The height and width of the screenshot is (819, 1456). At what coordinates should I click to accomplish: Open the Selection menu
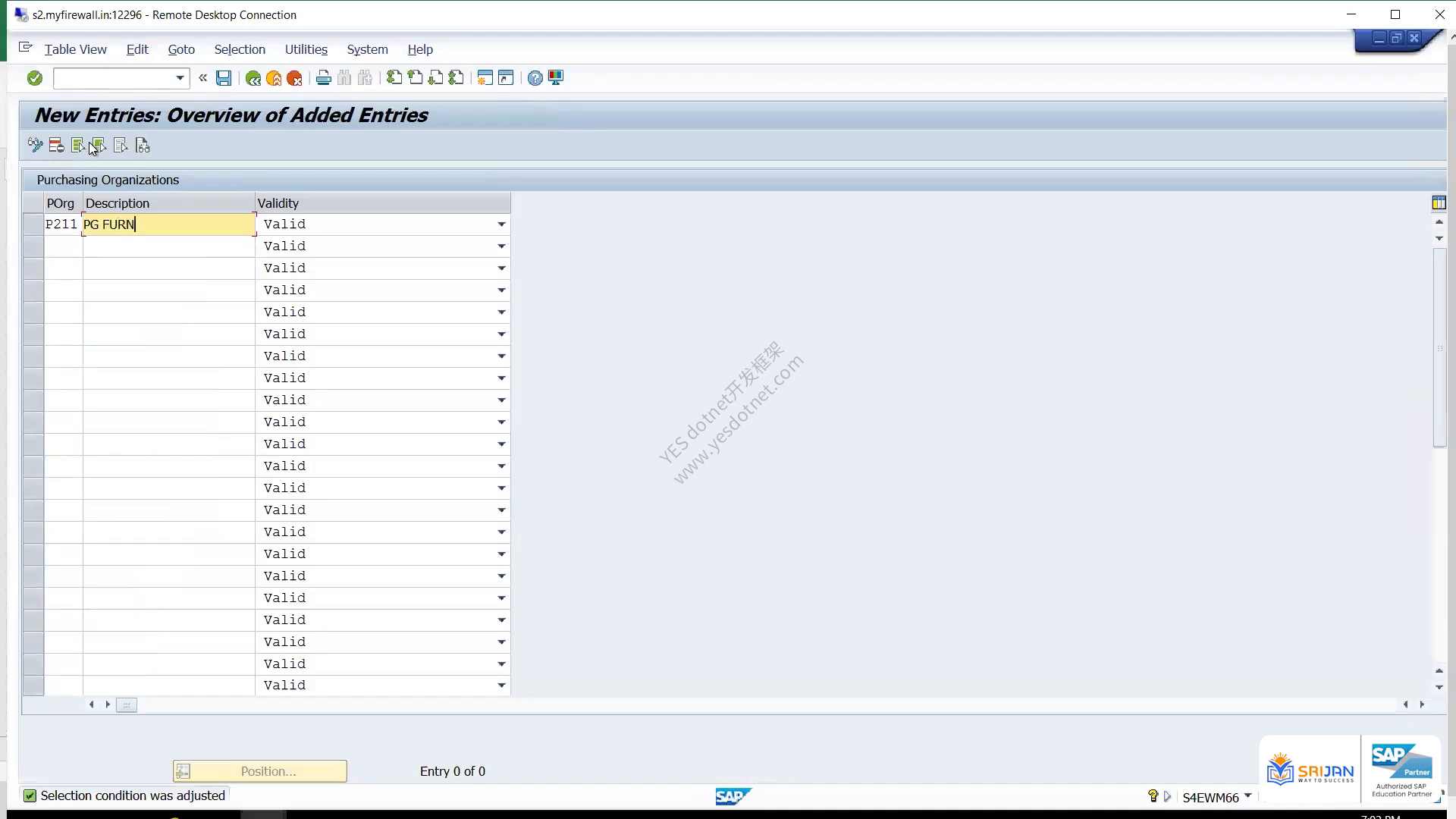[240, 49]
